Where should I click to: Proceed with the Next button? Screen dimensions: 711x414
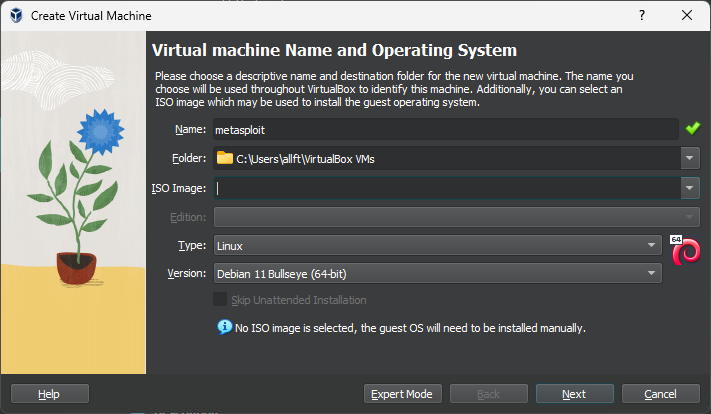coord(575,394)
